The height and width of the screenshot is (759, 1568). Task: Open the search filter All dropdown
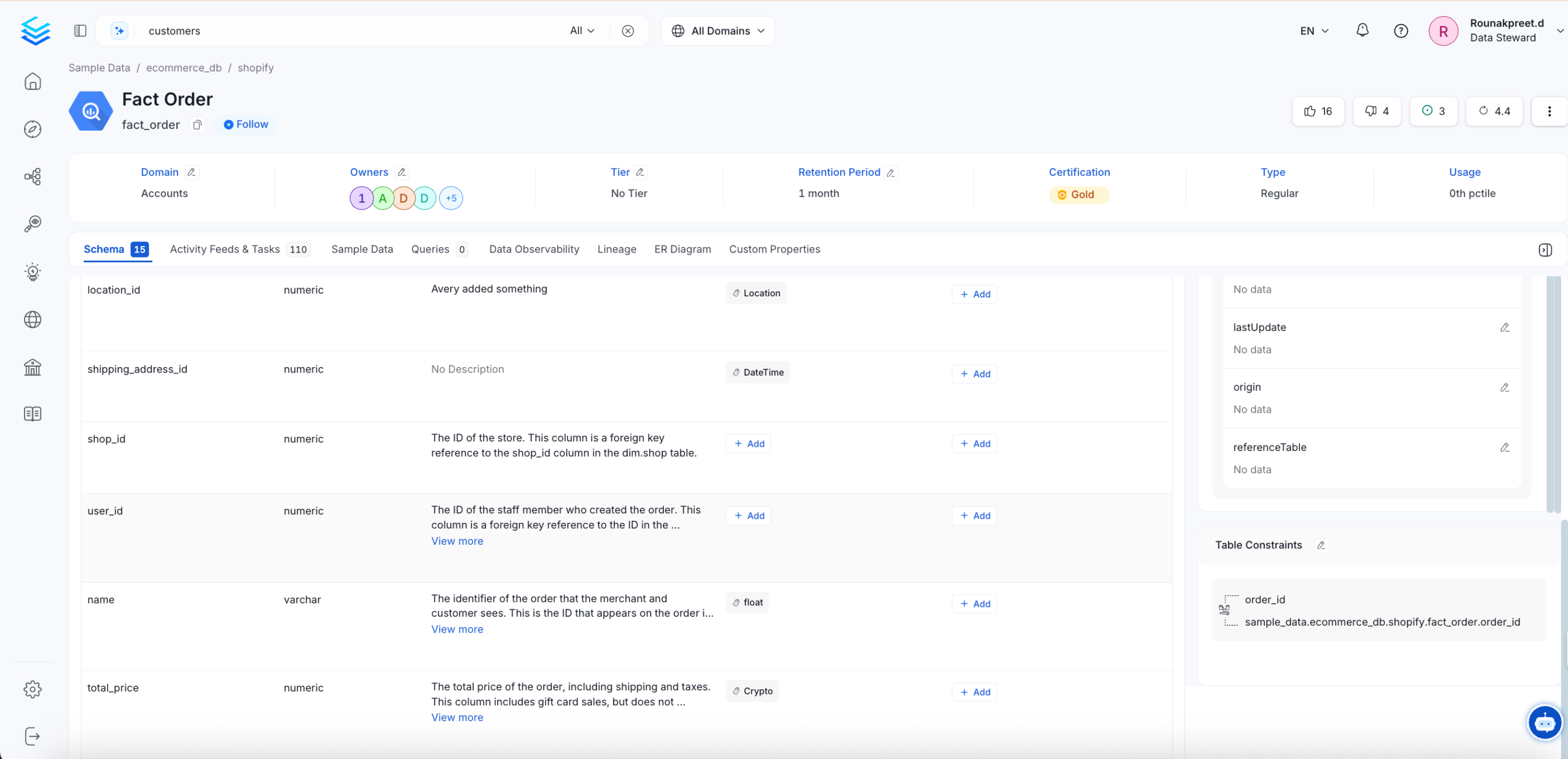tap(581, 30)
